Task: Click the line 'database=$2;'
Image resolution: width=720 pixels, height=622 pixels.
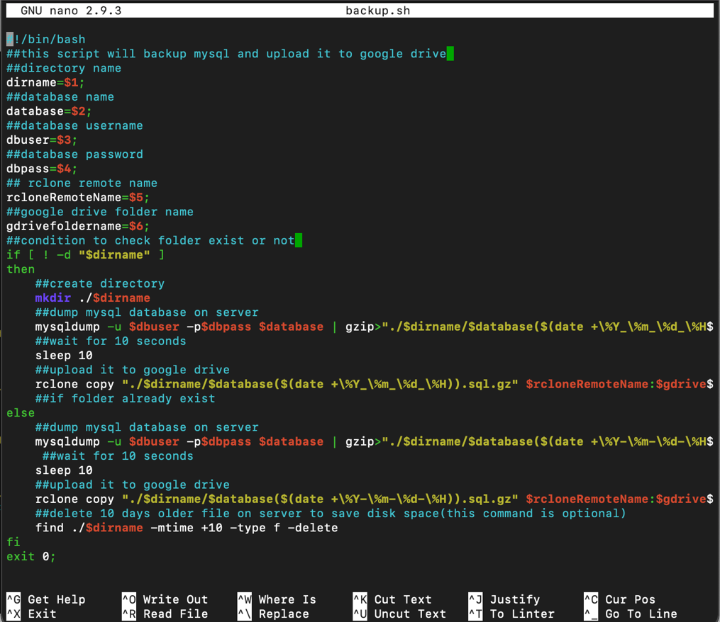Action: [49, 111]
